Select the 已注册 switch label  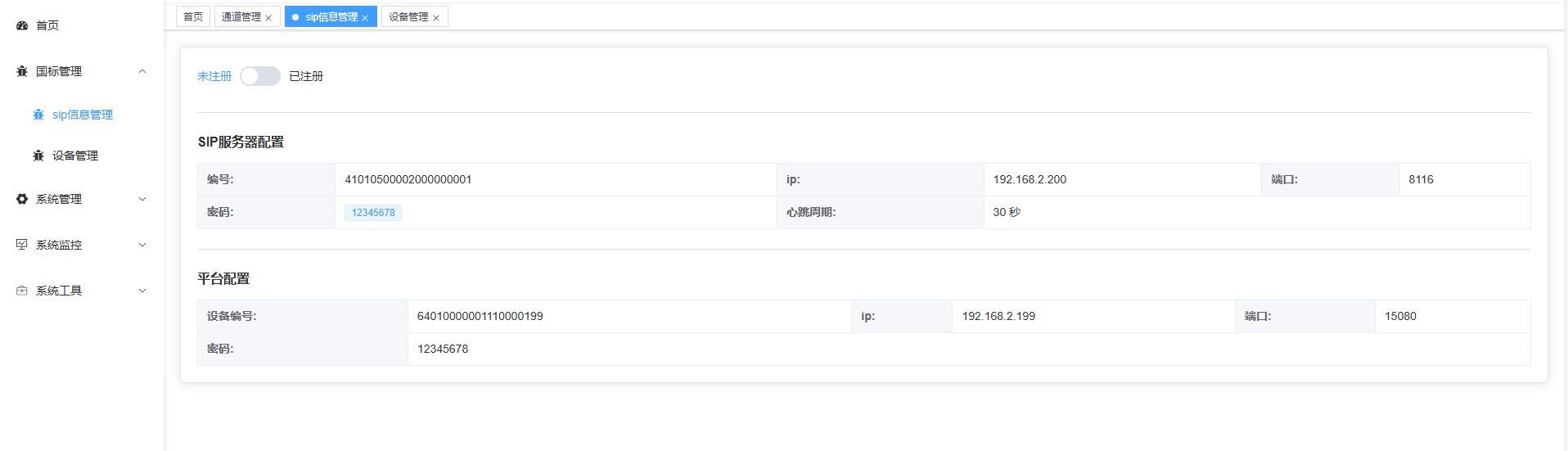click(306, 76)
